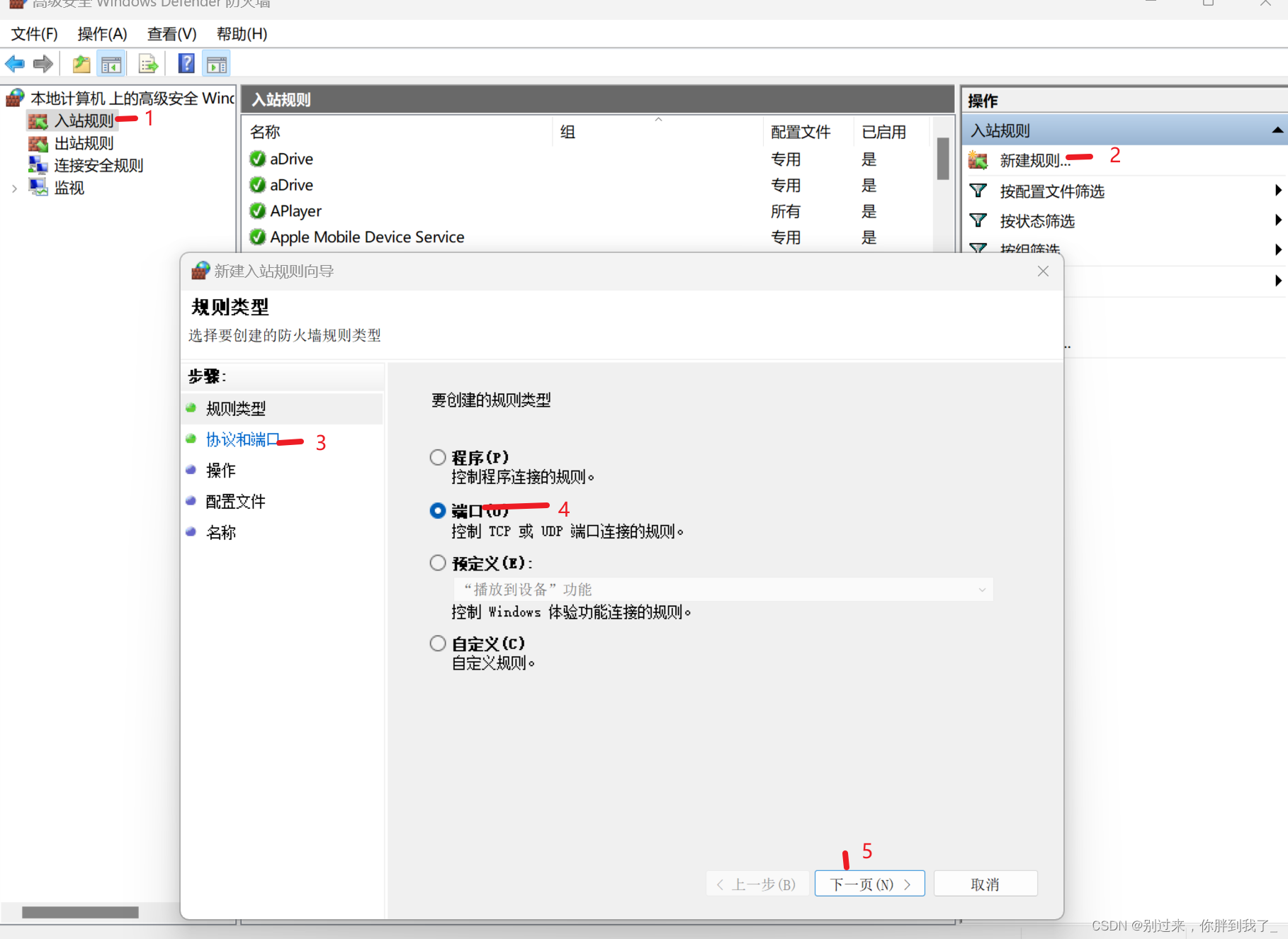
Task: Select the 端口 port radio button
Action: pyautogui.click(x=438, y=510)
